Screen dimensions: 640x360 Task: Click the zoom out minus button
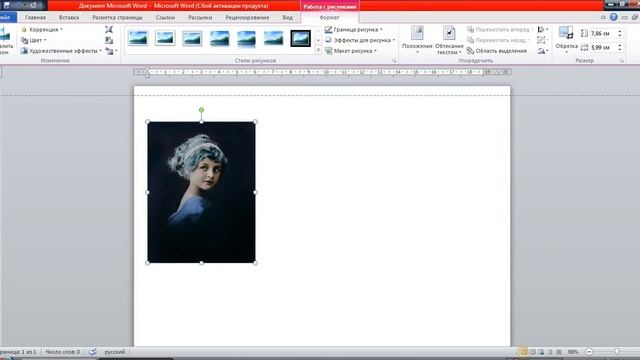click(589, 351)
